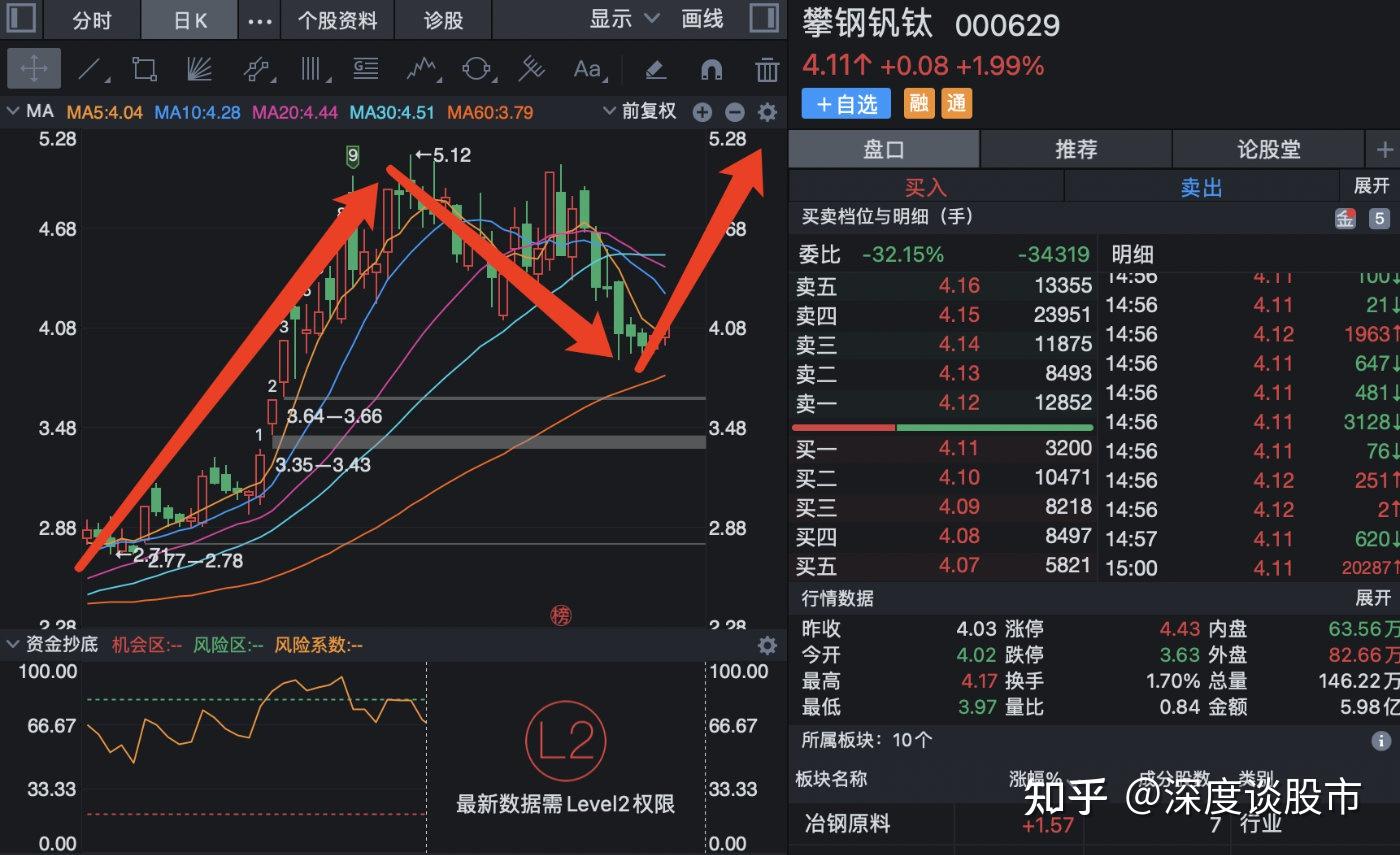1400x855 pixels.
Task: Click the stock code 000629
Action: click(x=1007, y=26)
